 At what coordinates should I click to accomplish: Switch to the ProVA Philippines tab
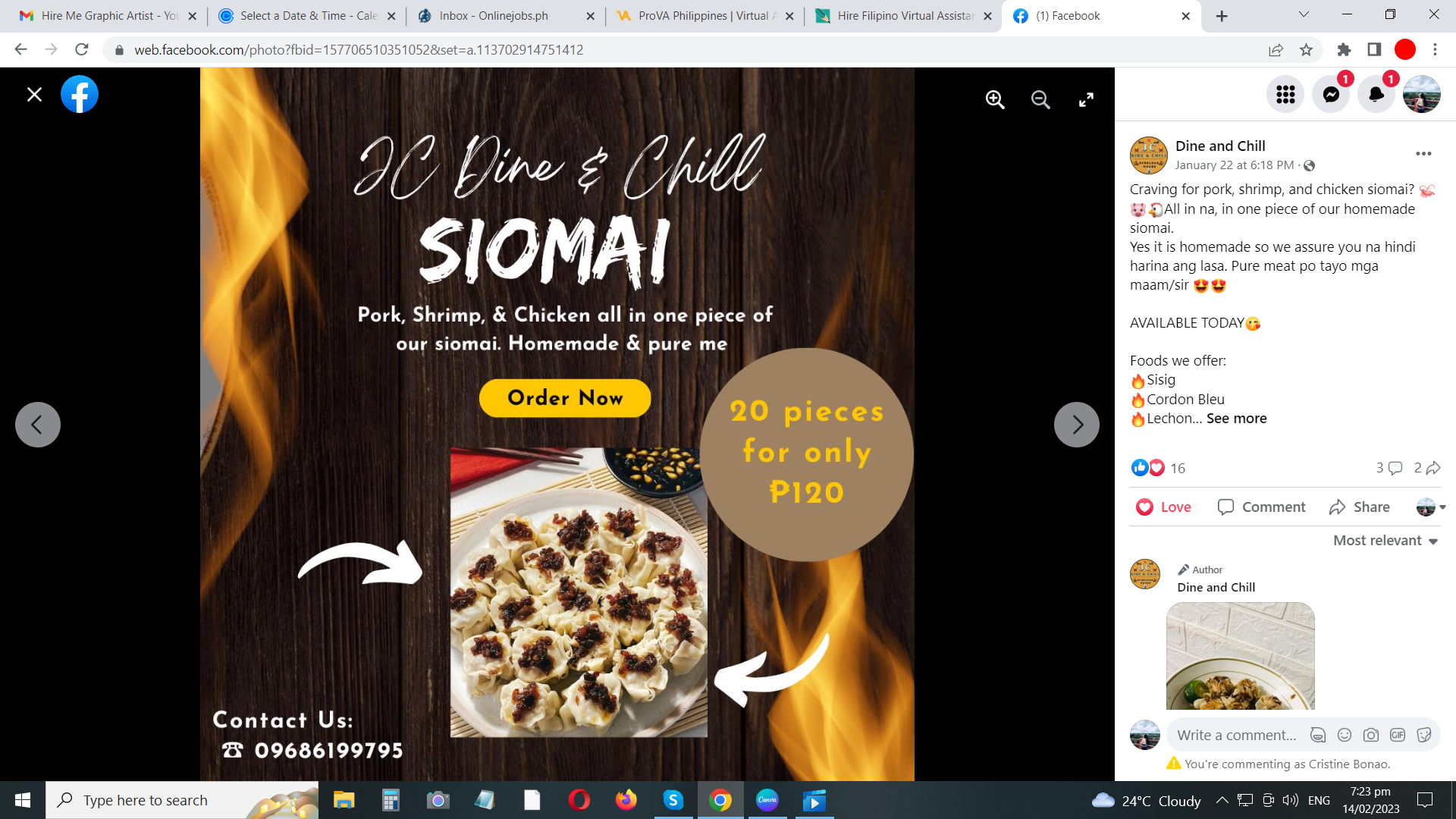click(706, 16)
